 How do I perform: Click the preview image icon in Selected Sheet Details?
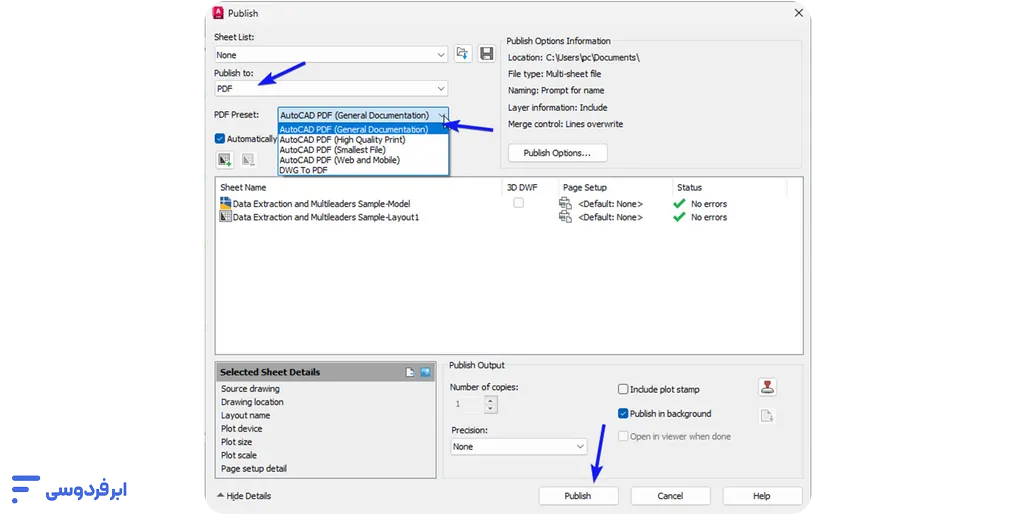point(425,372)
